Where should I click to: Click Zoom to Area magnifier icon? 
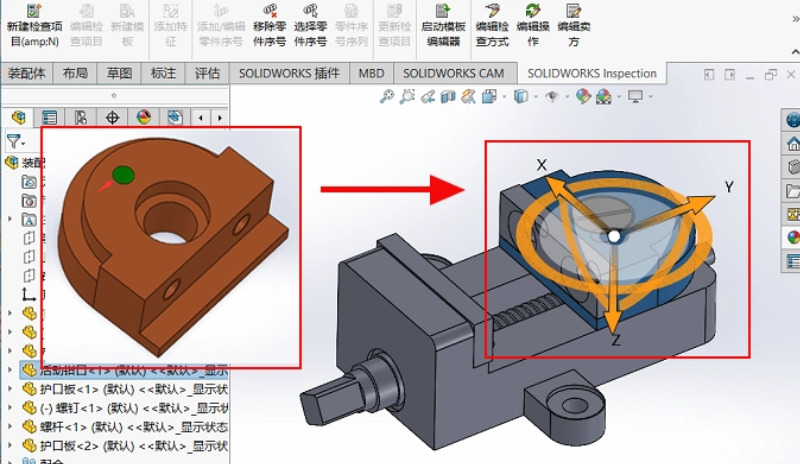click(x=407, y=96)
